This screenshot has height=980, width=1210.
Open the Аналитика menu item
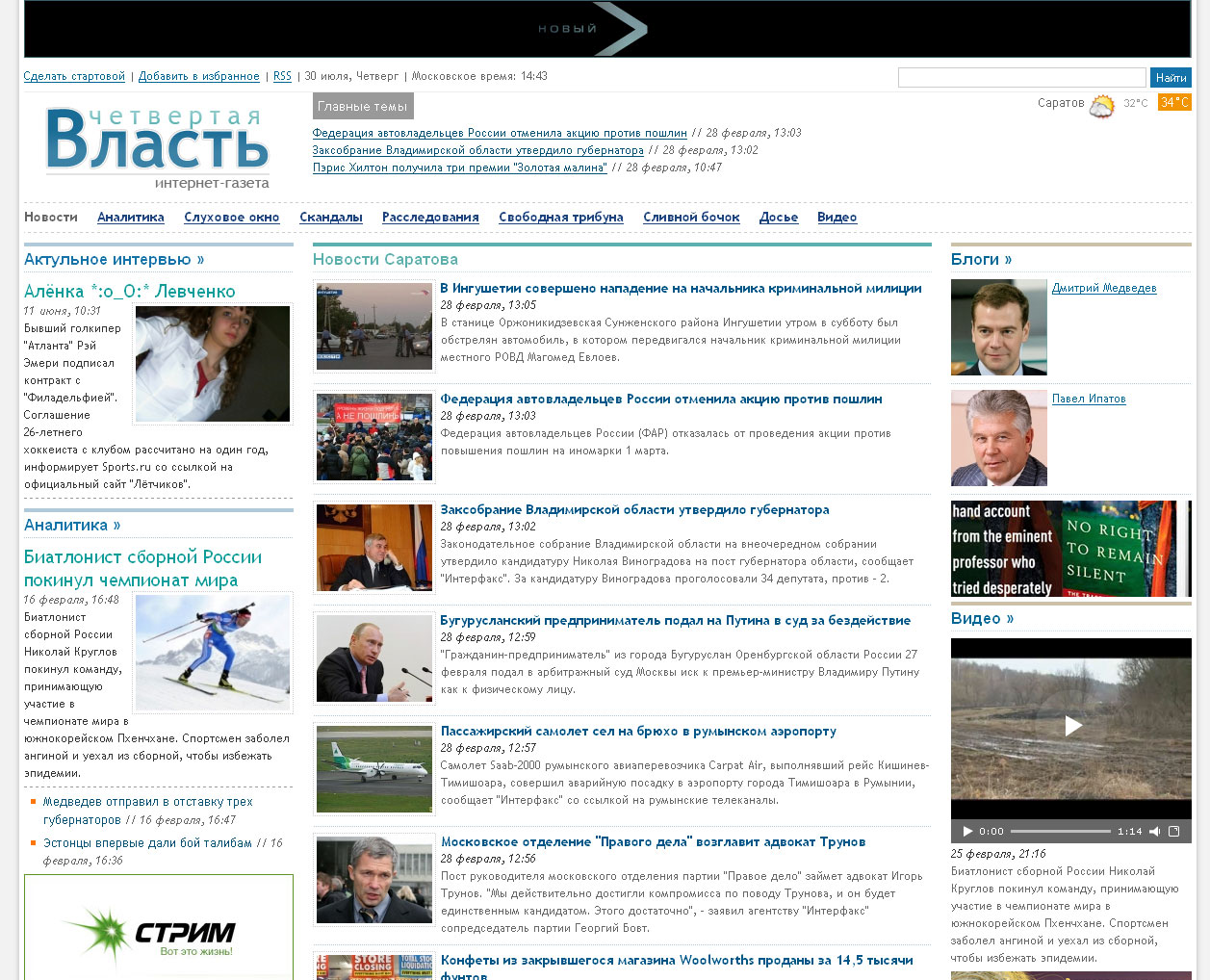[x=131, y=218]
